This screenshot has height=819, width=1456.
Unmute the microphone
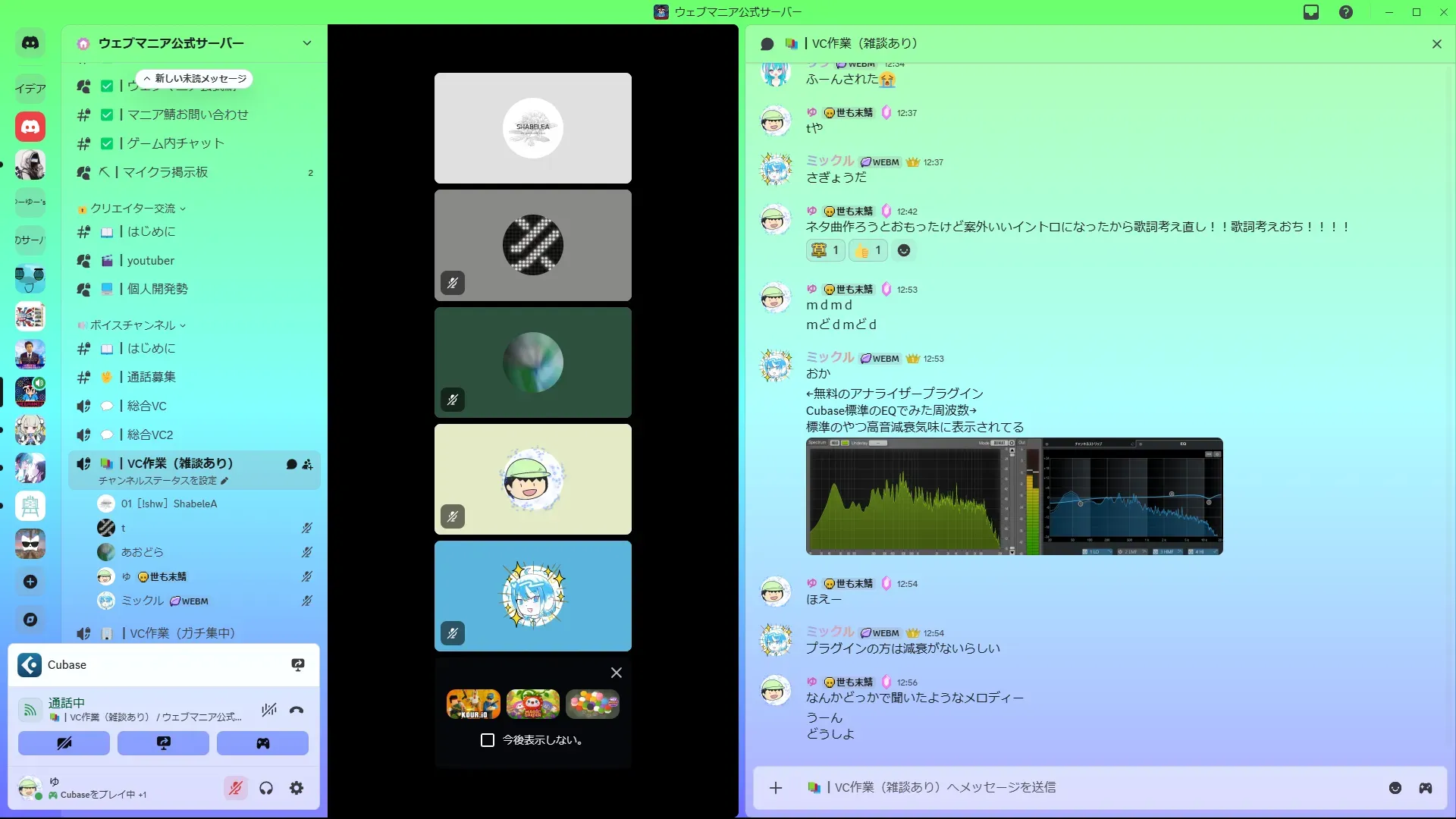[x=235, y=789]
